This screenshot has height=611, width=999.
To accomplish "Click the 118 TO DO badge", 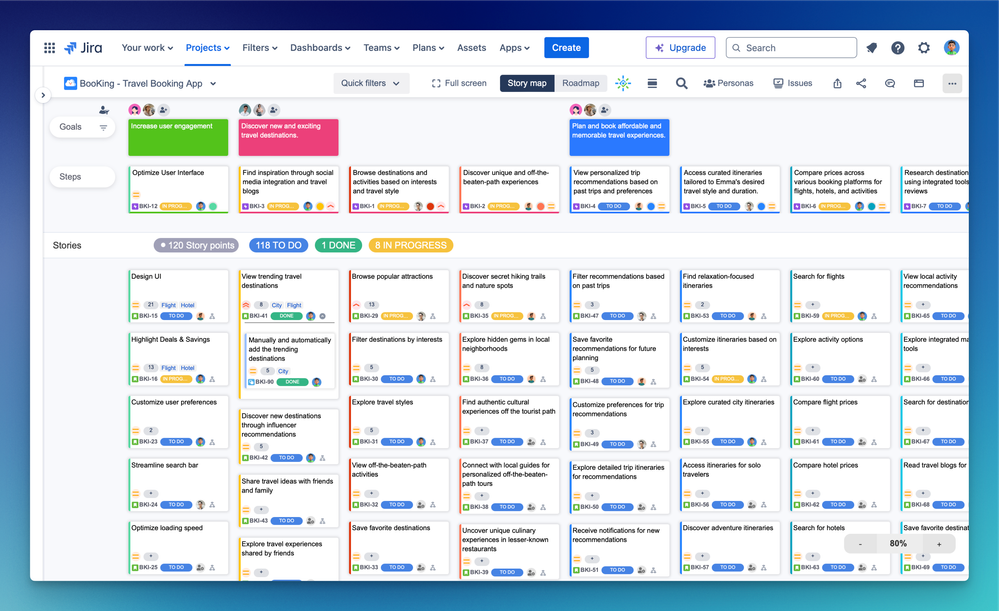I will click(x=278, y=245).
